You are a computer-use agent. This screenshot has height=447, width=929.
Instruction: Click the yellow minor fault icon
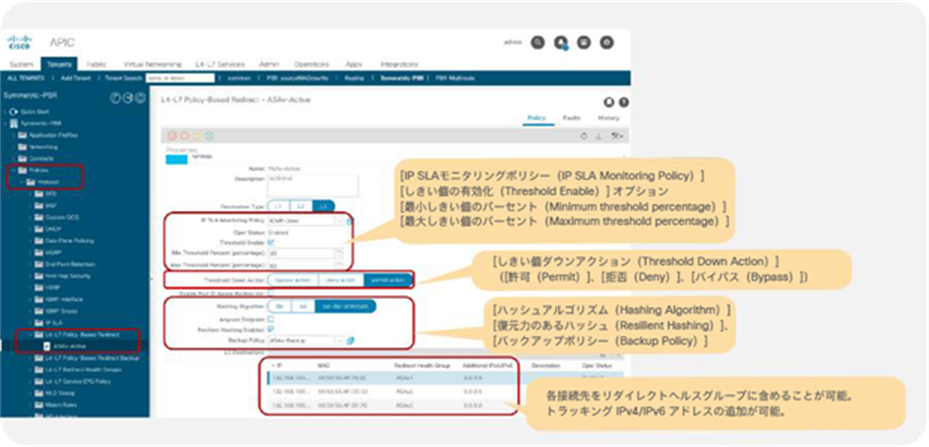pyautogui.click(x=197, y=136)
